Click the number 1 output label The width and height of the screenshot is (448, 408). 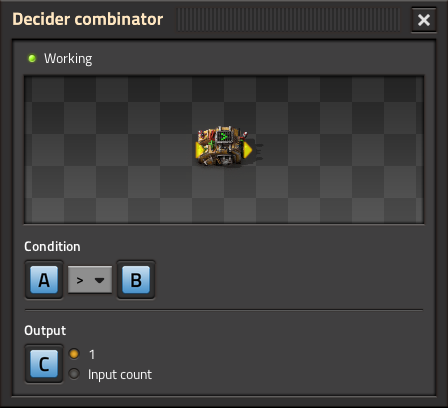point(92,354)
